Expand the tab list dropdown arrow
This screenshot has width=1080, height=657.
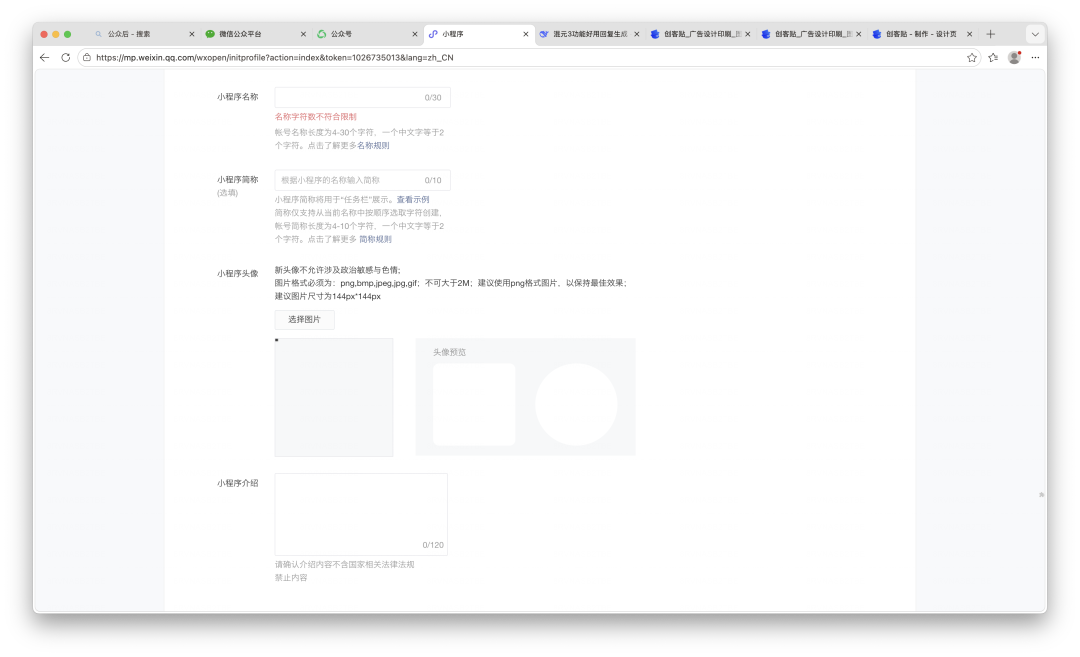click(x=1035, y=34)
